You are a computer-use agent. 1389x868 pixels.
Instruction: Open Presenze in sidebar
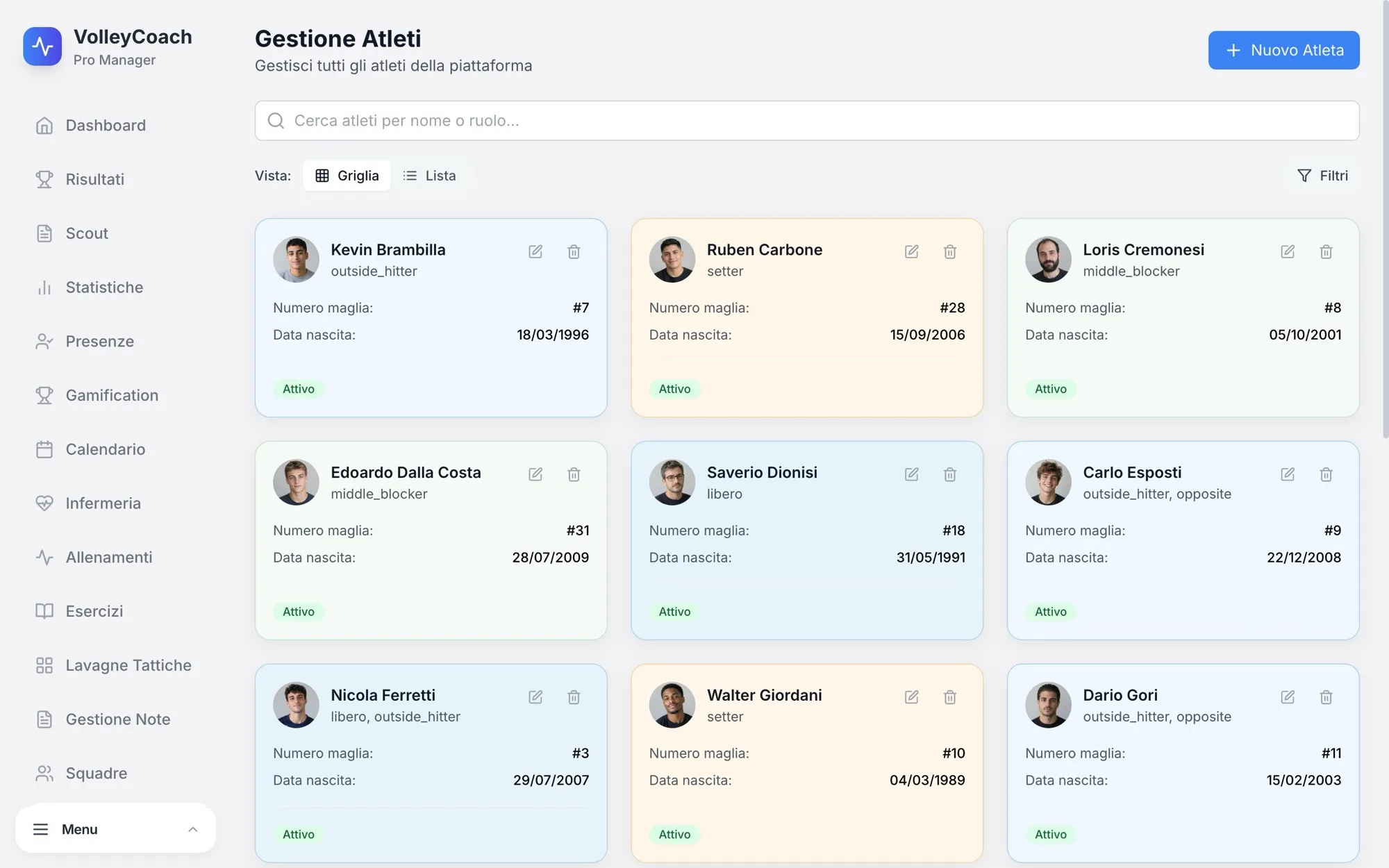(x=115, y=342)
